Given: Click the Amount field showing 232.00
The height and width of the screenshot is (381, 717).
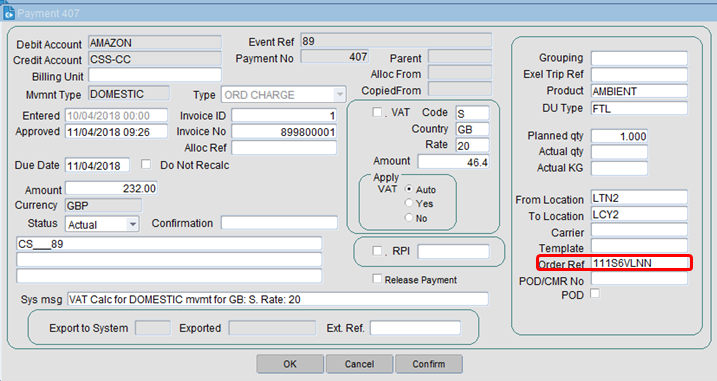Looking at the screenshot, I should point(112,188).
